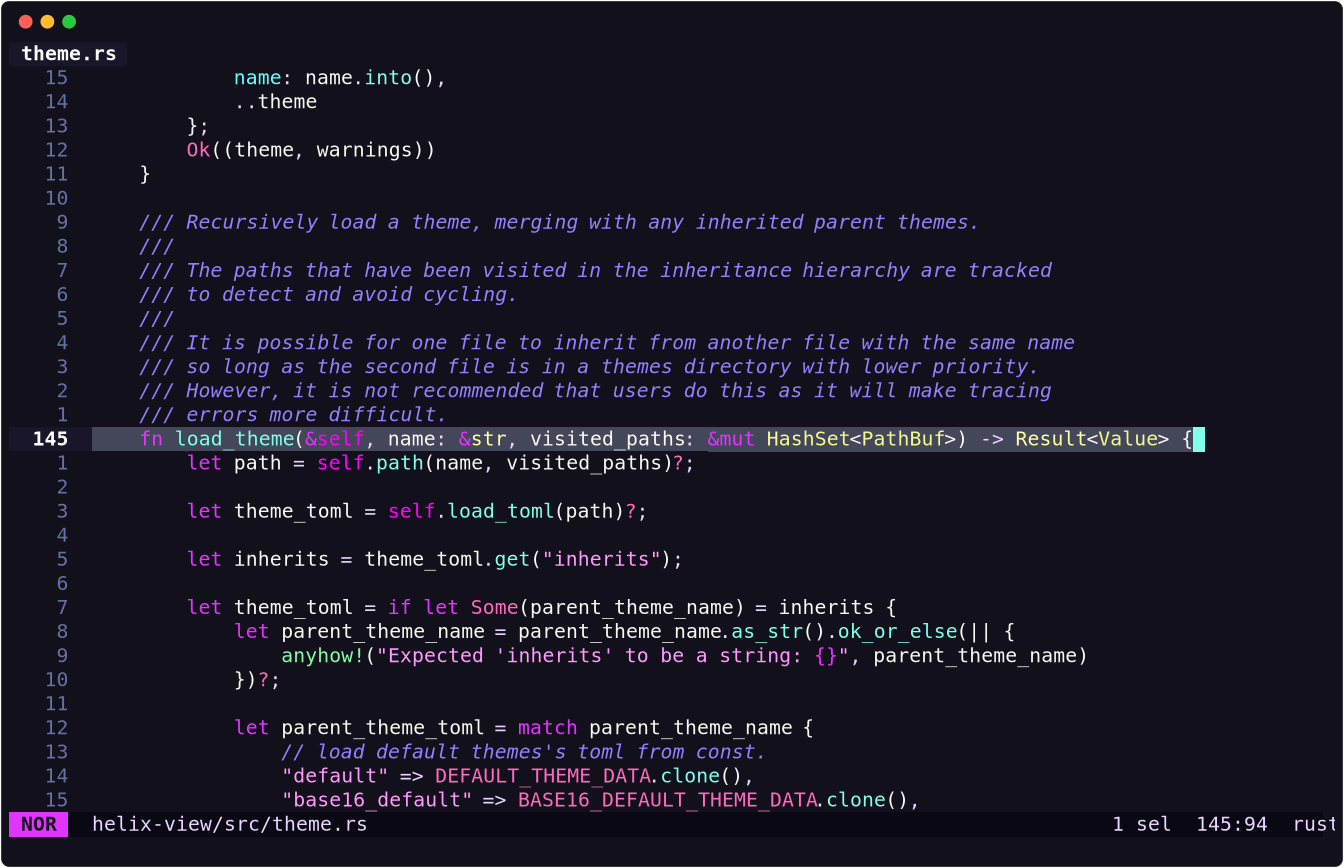Viewport: 1344px width, 868px height.
Task: Select the theme.rs buffer tab
Action: coord(68,54)
